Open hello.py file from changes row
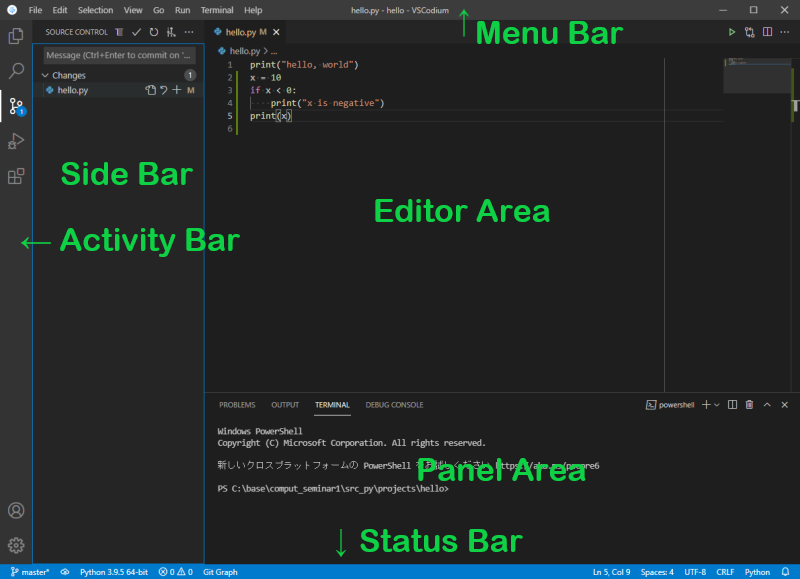 click(151, 90)
